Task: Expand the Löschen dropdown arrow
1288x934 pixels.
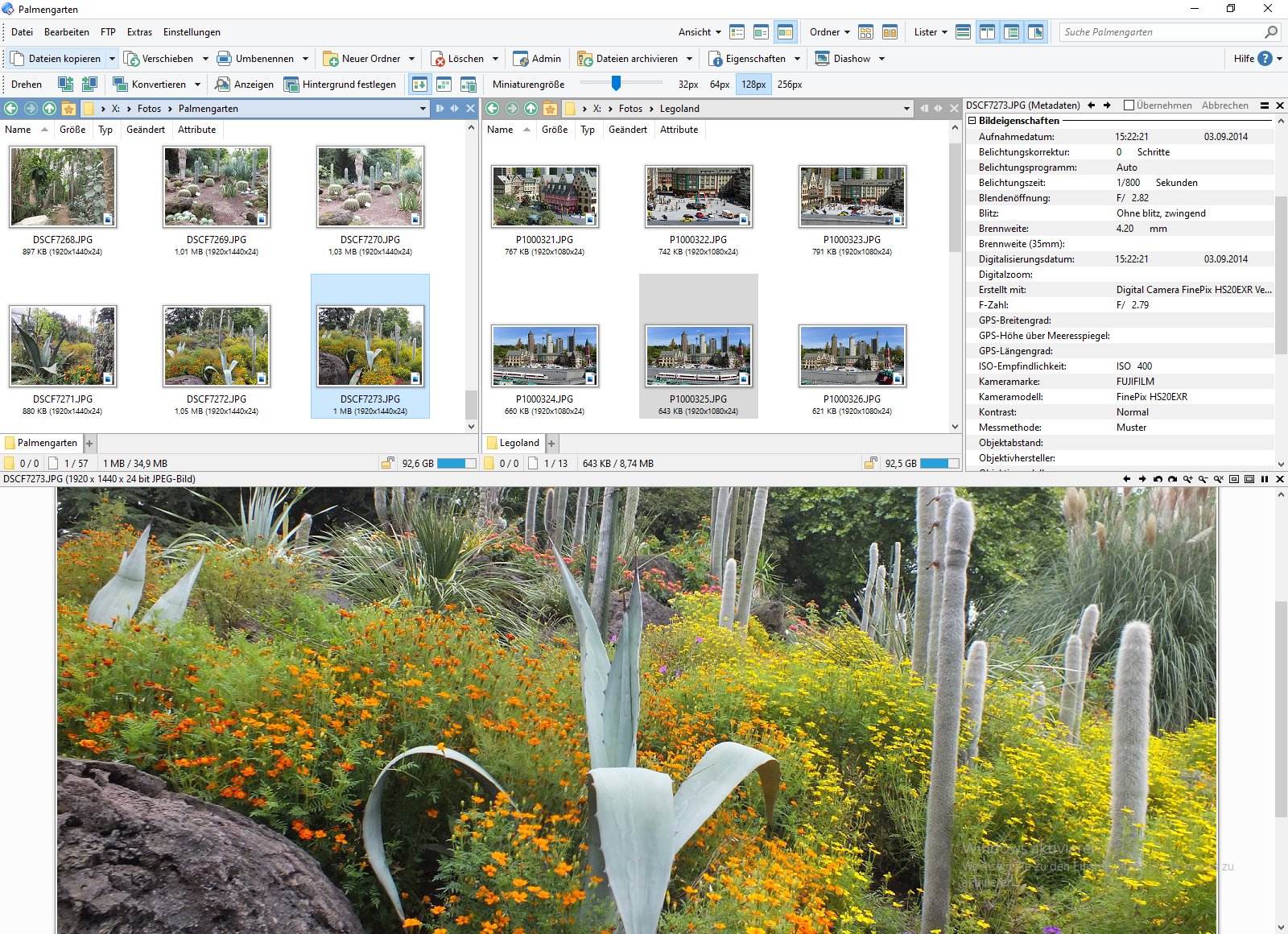Action: point(495,59)
